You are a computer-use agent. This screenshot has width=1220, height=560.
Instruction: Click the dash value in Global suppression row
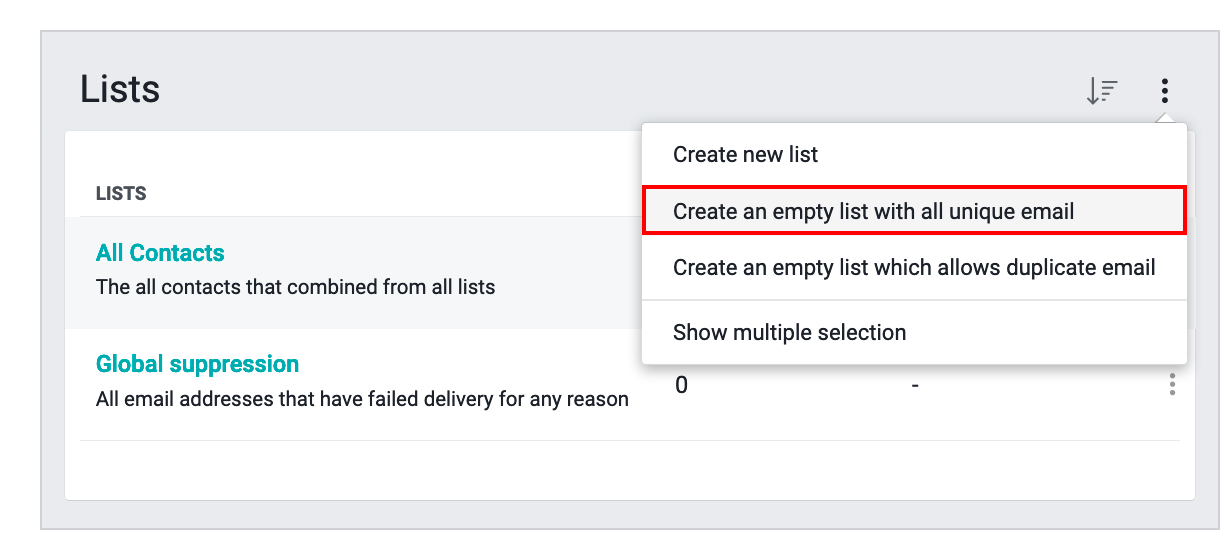click(x=914, y=385)
